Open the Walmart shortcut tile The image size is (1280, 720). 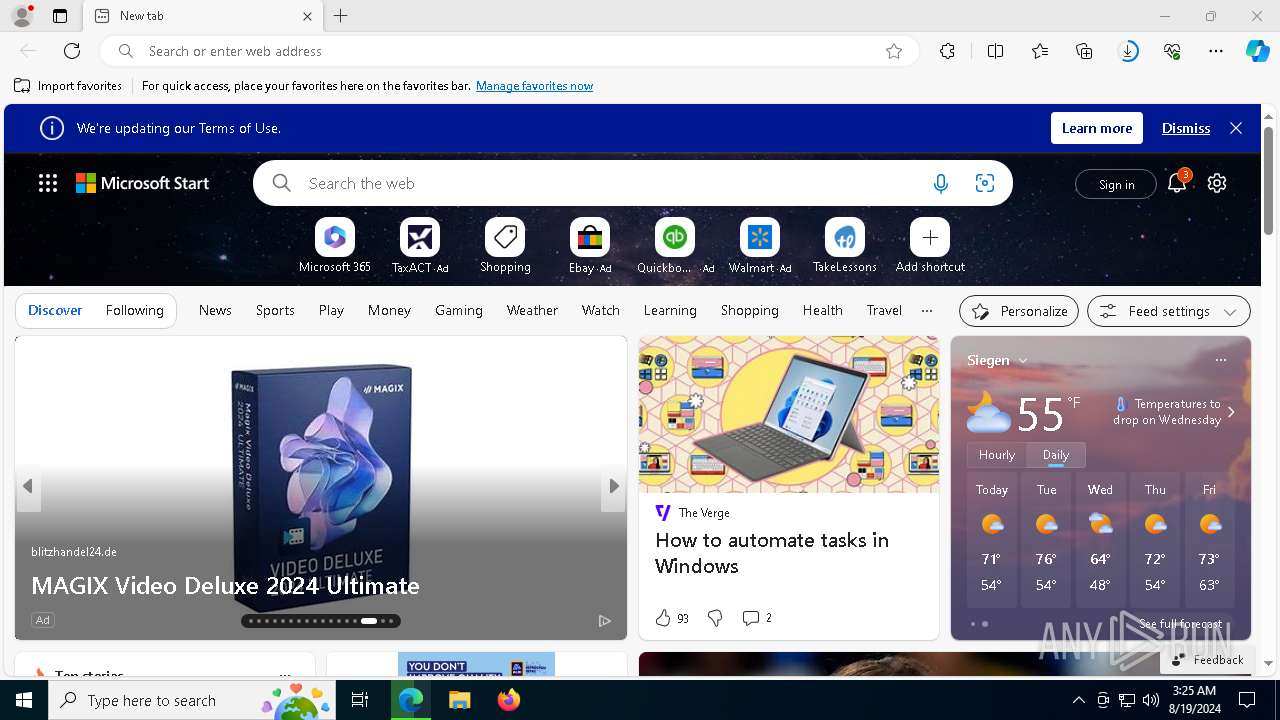[x=760, y=246]
